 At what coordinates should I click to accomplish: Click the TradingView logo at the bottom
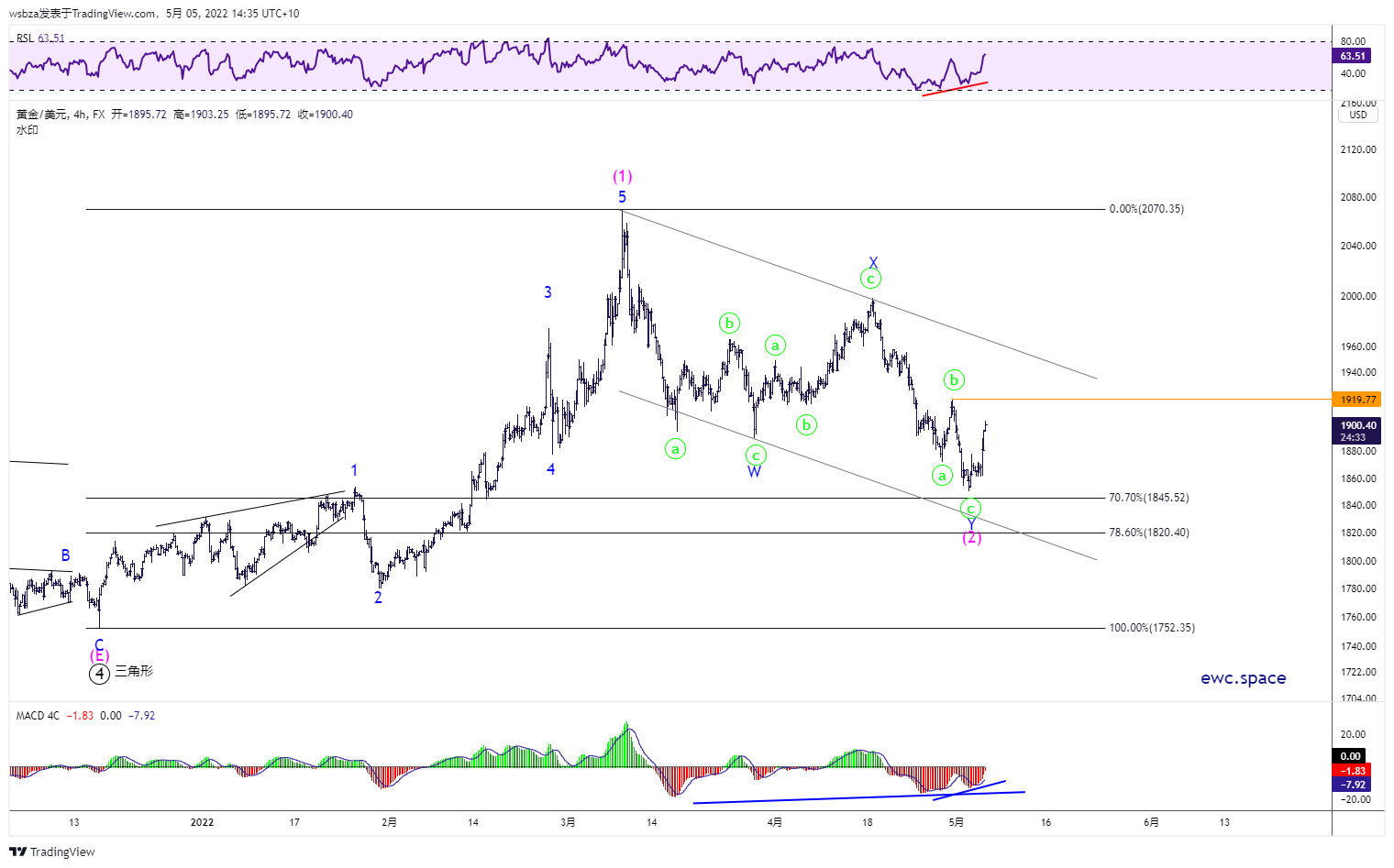52,852
